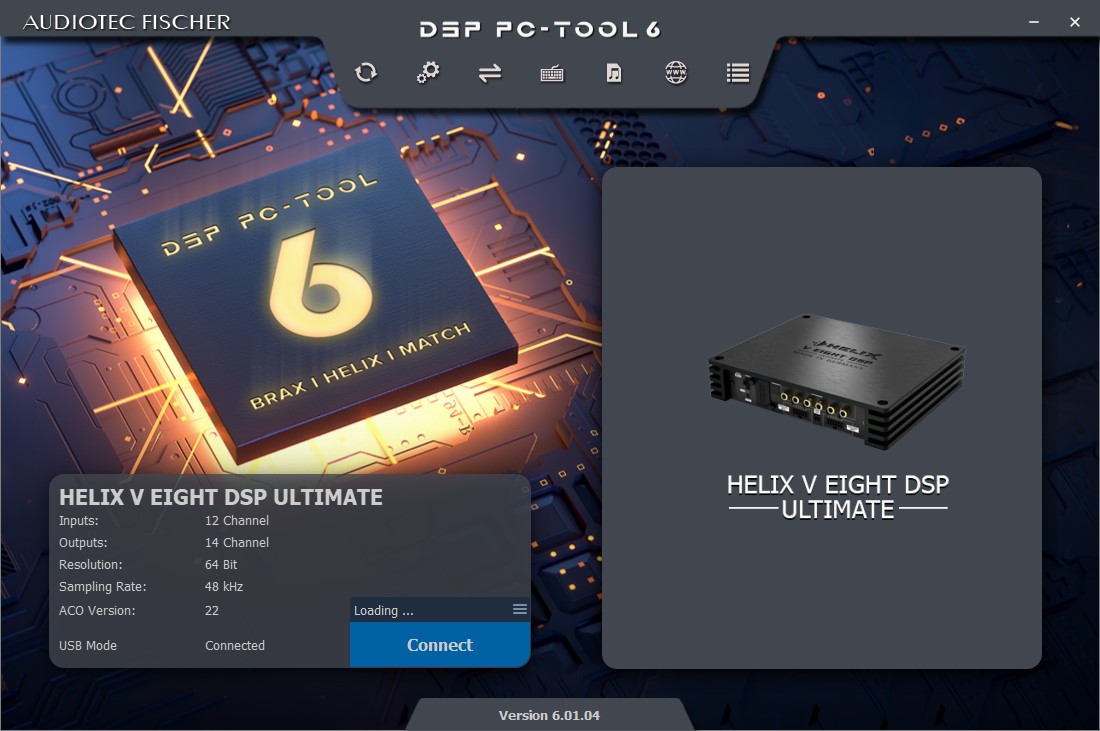The height and width of the screenshot is (731, 1100).
Task: Open the keyboard shortcuts icon
Action: pos(552,73)
